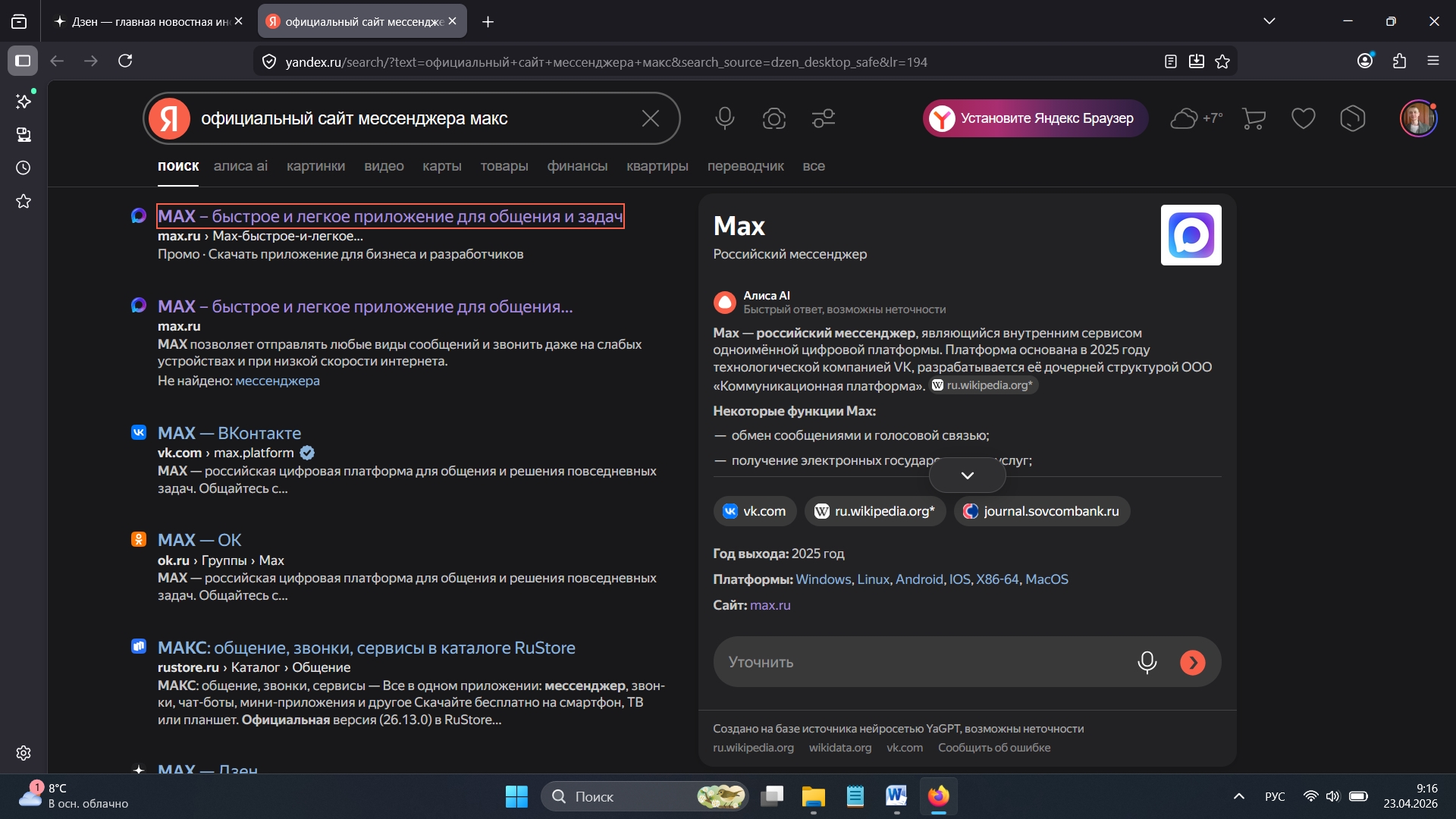
Task: Open the promo MAX result ending 'и задач'
Action: click(391, 216)
